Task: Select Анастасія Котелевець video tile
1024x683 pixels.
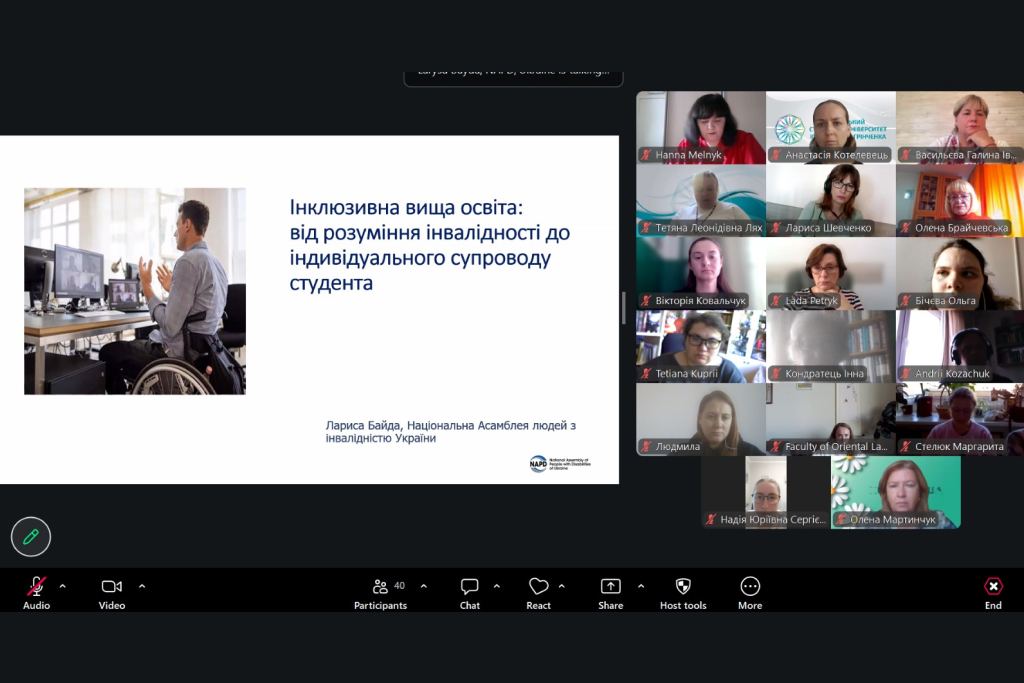Action: [831, 127]
